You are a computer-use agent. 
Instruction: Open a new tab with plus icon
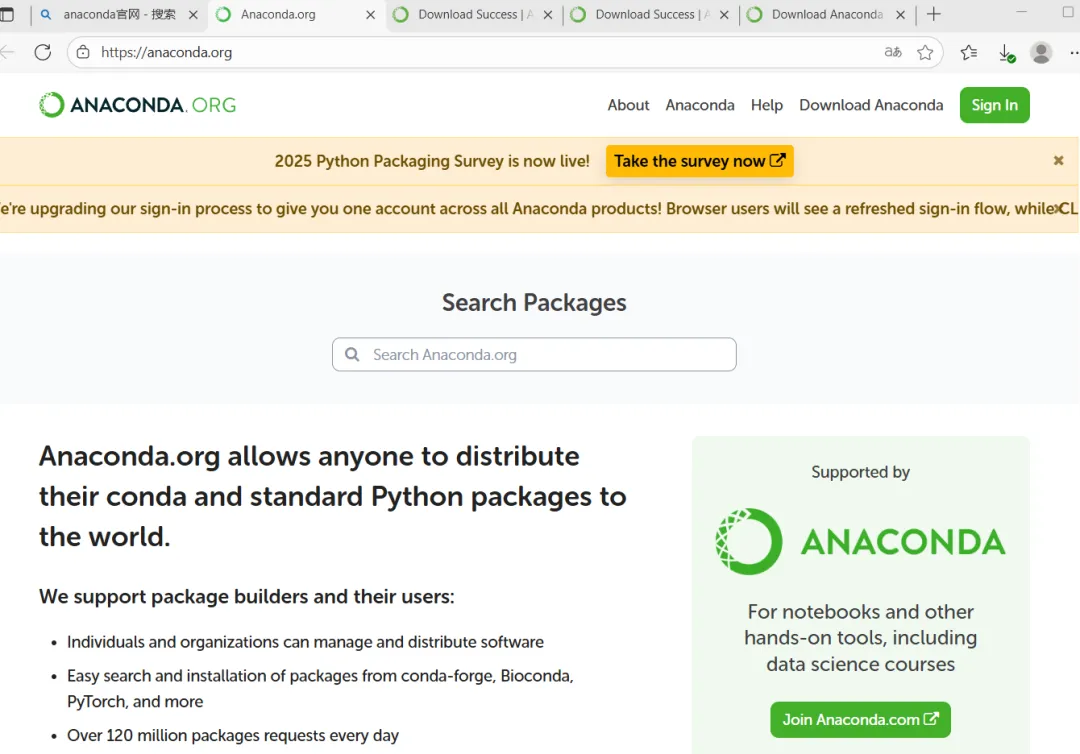[x=934, y=14]
